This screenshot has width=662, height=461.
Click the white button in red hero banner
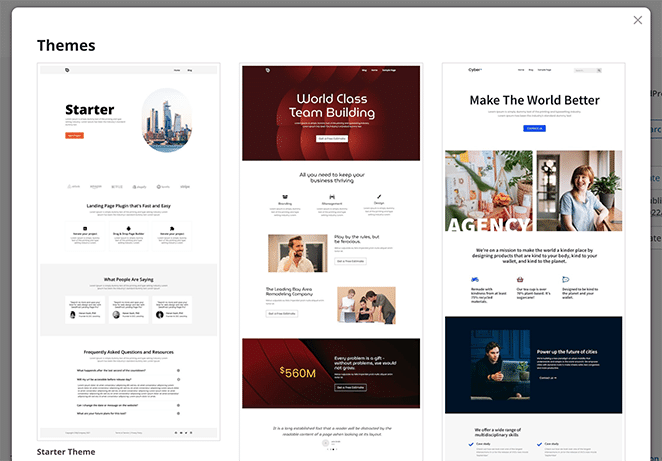[331, 139]
